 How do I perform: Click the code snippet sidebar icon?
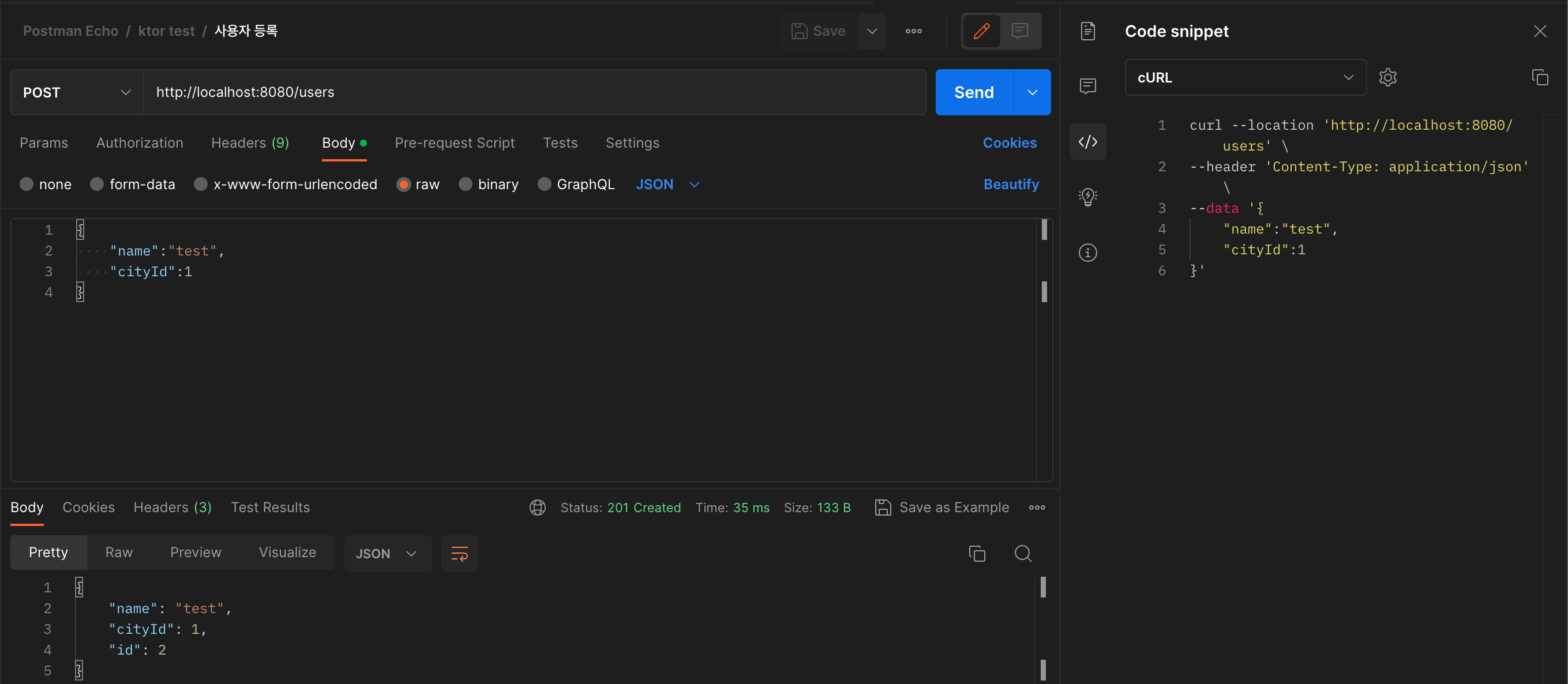[1087, 142]
